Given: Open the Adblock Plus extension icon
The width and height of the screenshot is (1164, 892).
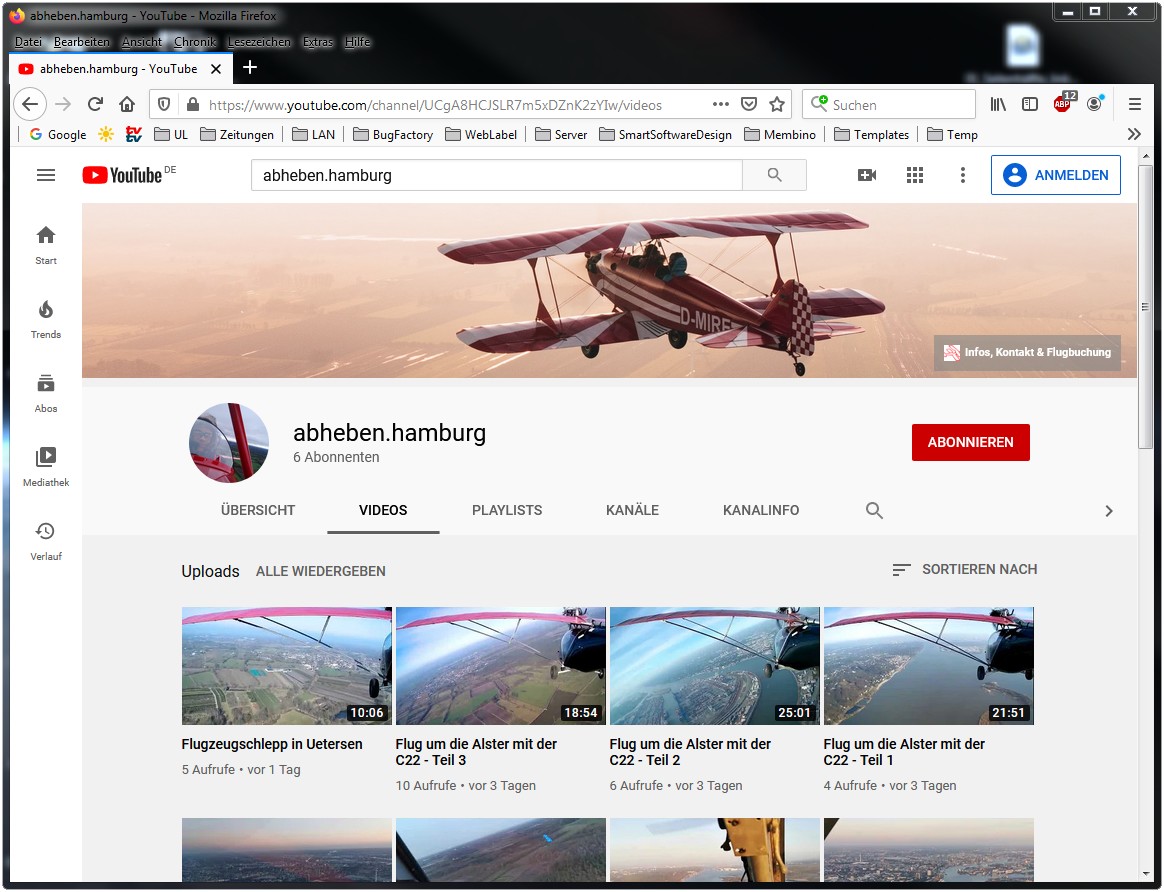Looking at the screenshot, I should [x=1063, y=103].
